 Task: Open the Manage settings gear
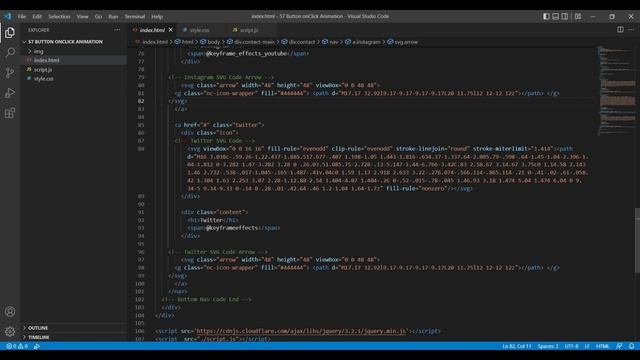point(10,331)
